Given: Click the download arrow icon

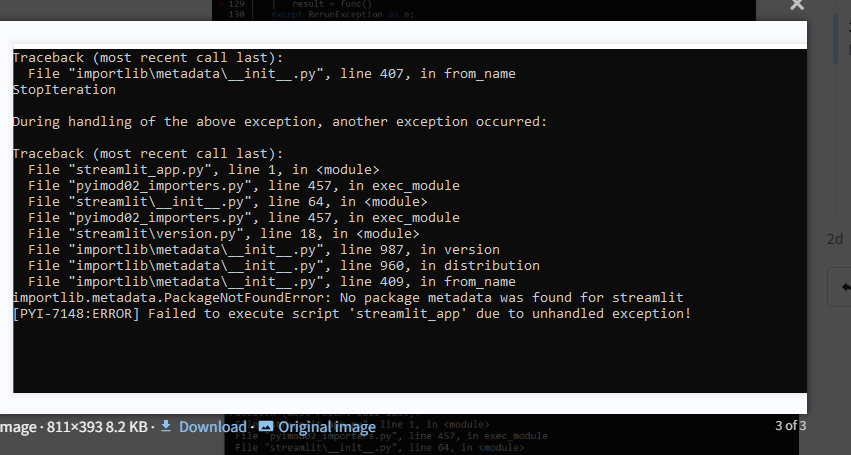Looking at the screenshot, I should tap(166, 426).
